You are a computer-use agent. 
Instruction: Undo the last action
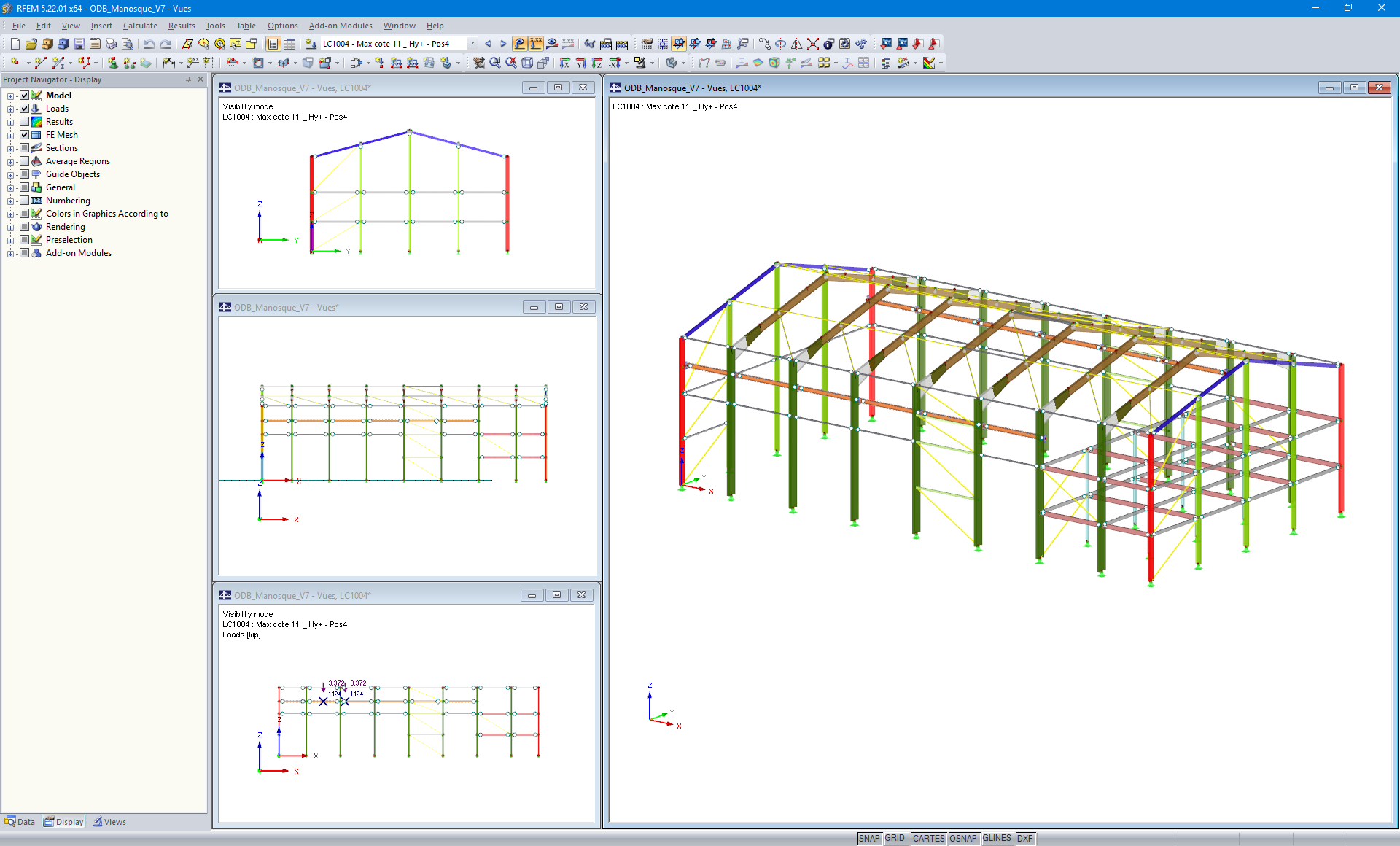coord(149,44)
